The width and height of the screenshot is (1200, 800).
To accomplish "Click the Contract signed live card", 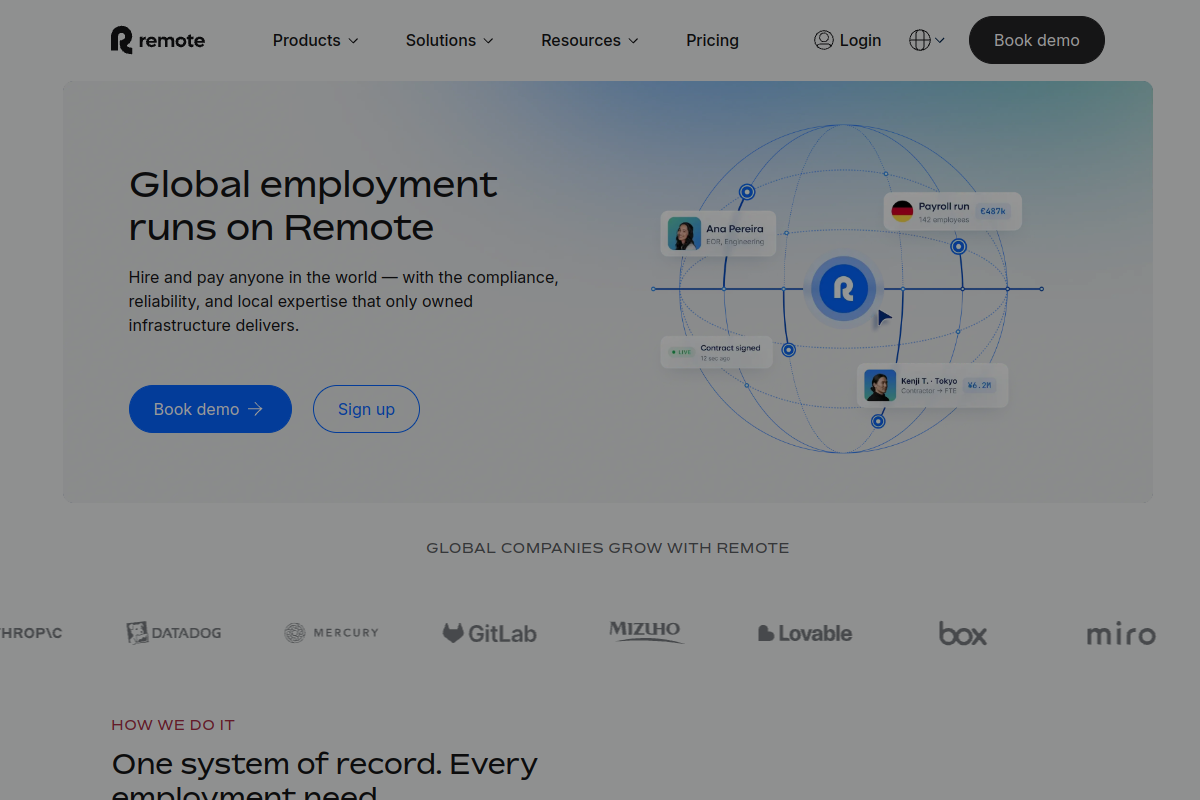I will click(716, 352).
